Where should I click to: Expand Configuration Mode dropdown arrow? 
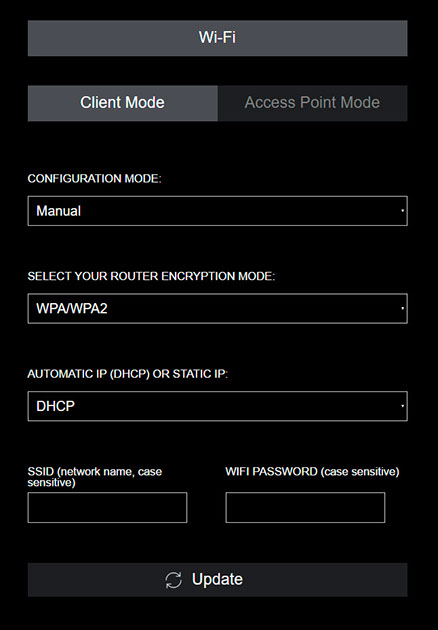click(x=402, y=211)
